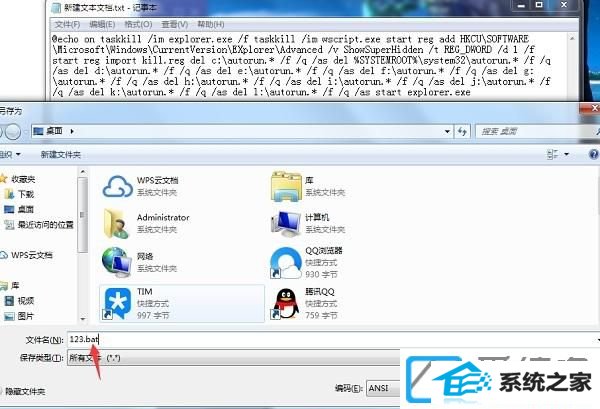Click the 下载 folder icon in sidebar
The image size is (600, 409).
9,194
